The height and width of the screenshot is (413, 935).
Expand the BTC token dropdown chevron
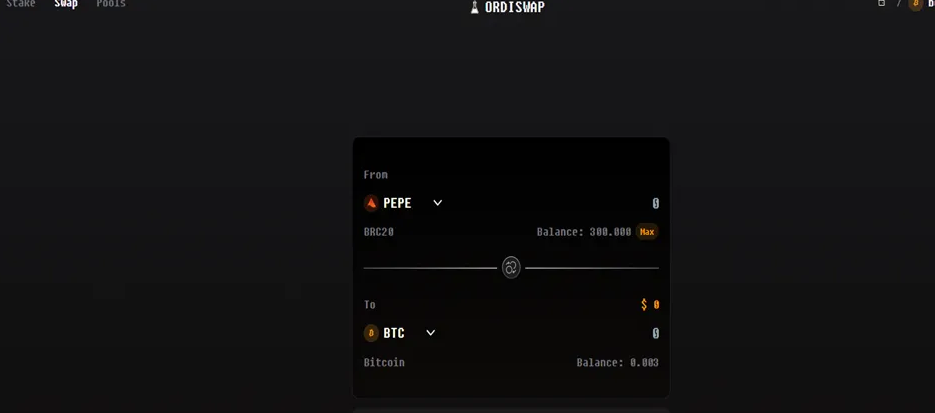click(430, 333)
